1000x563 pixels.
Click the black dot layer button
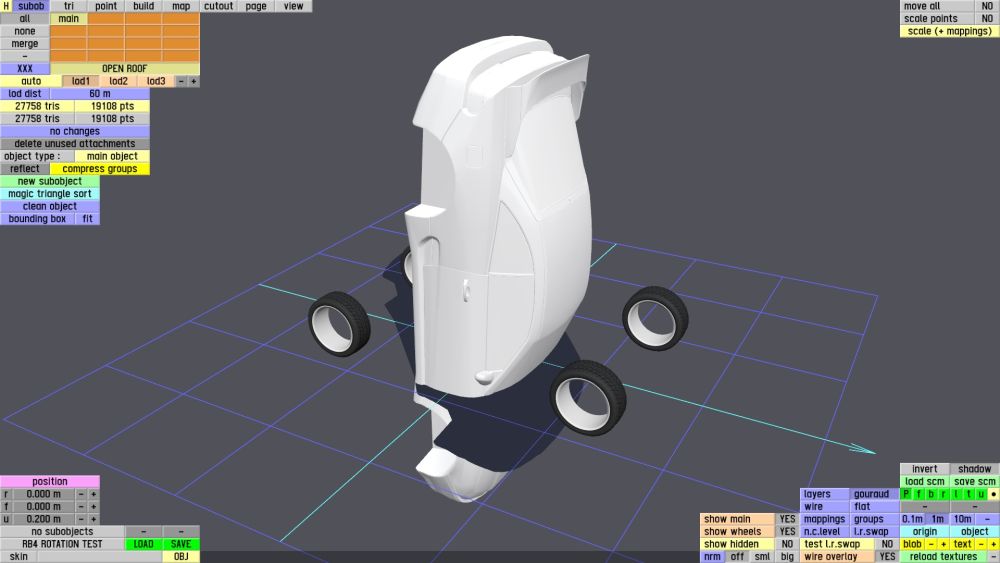(994, 494)
